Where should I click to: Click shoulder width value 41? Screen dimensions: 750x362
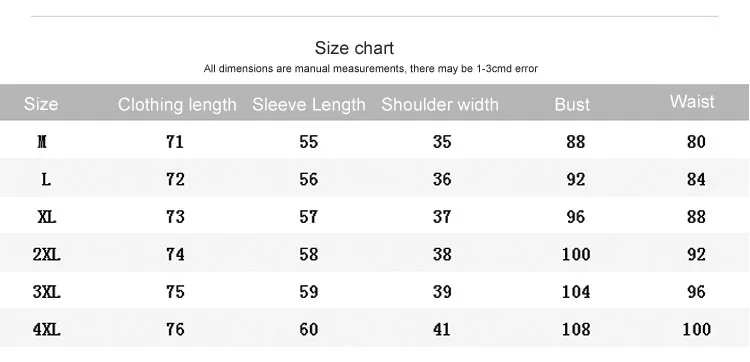click(441, 329)
